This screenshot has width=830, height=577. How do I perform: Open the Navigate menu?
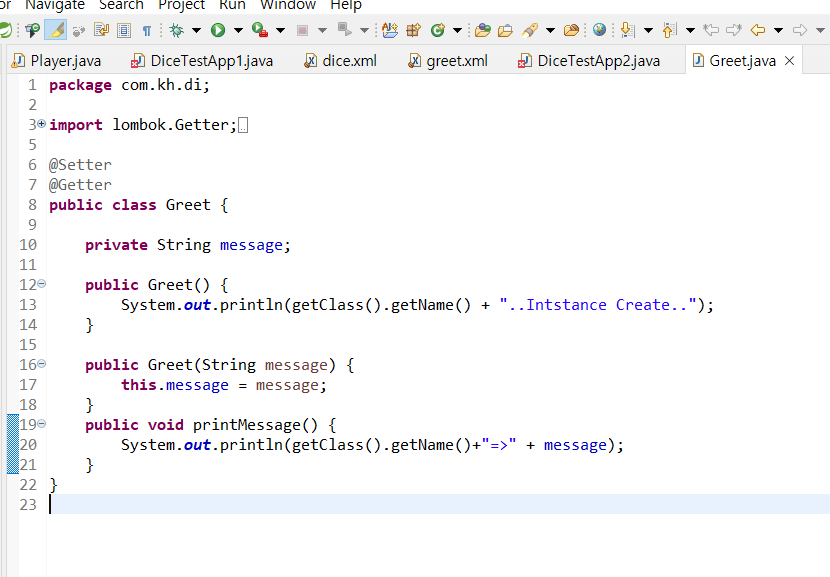[x=55, y=5]
